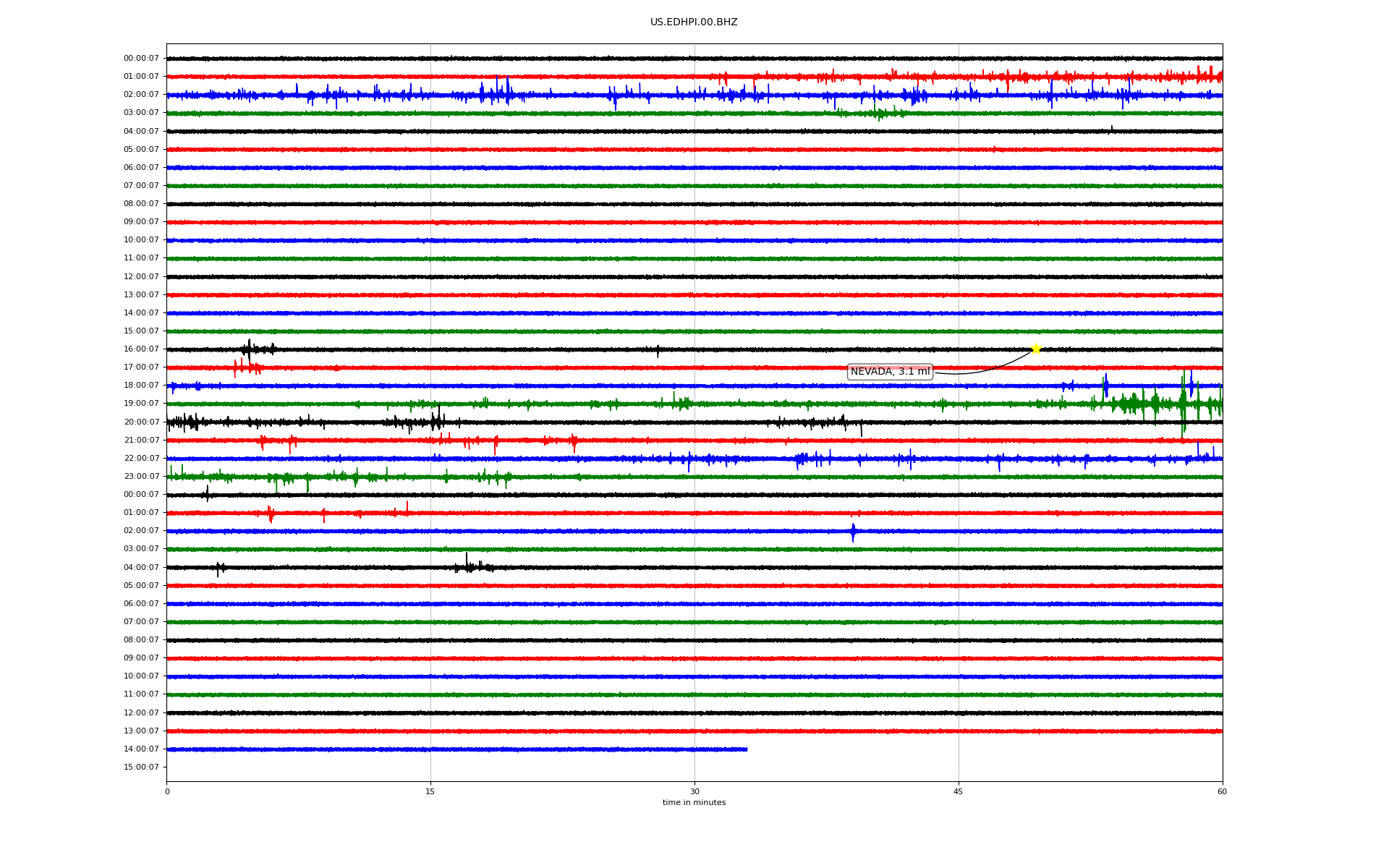
Task: Click the 19:00:07 row time label
Action: 141,404
